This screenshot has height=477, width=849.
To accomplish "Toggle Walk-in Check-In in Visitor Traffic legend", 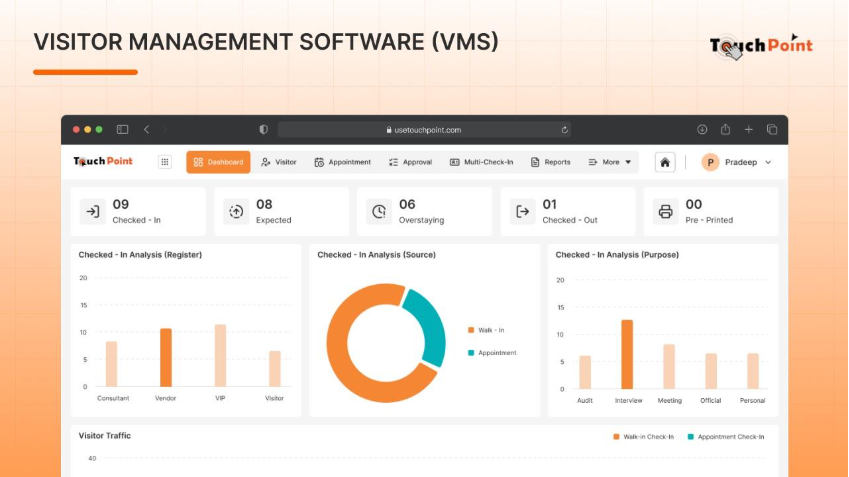I will [x=643, y=436].
